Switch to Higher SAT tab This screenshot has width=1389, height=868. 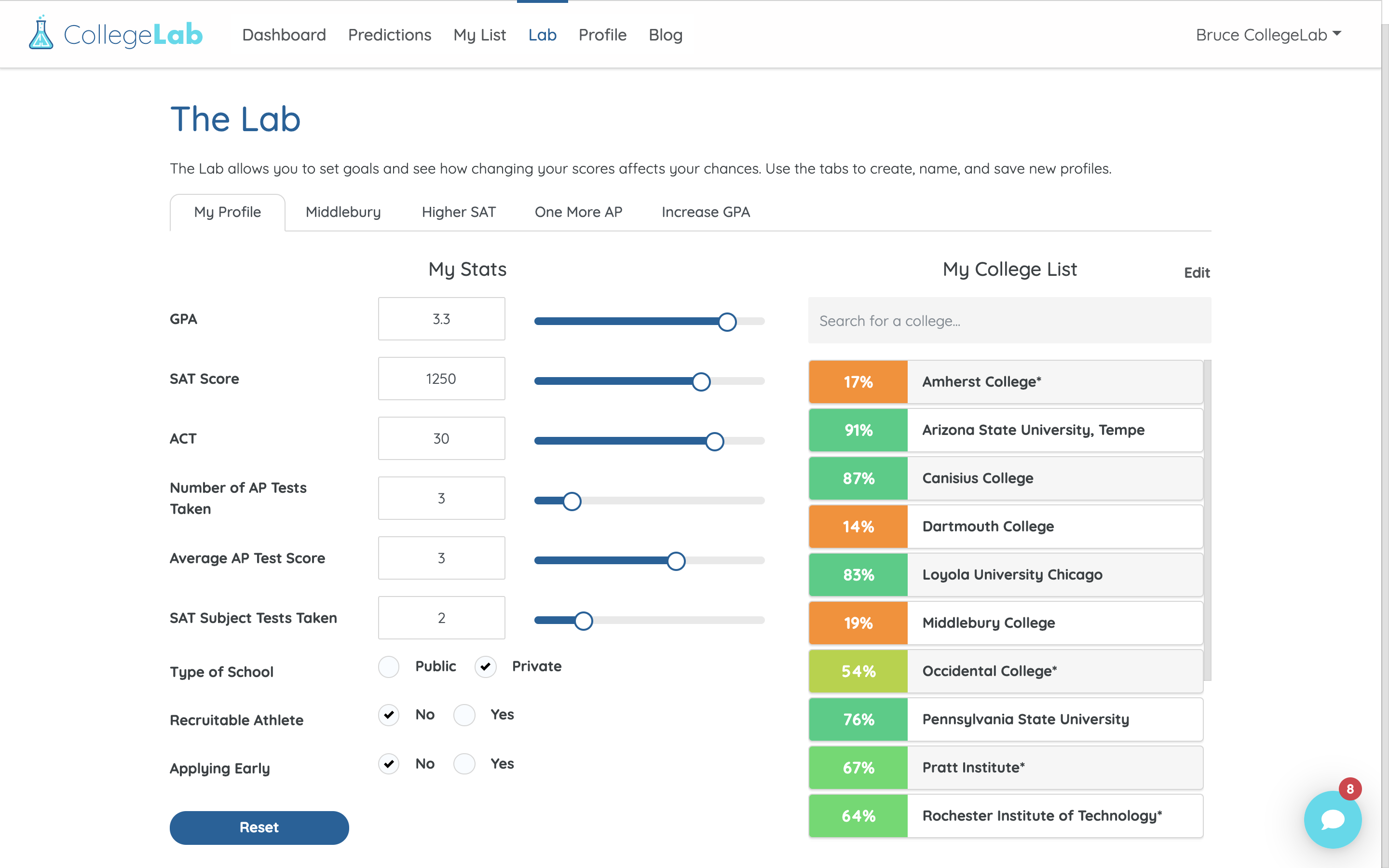coord(459,212)
